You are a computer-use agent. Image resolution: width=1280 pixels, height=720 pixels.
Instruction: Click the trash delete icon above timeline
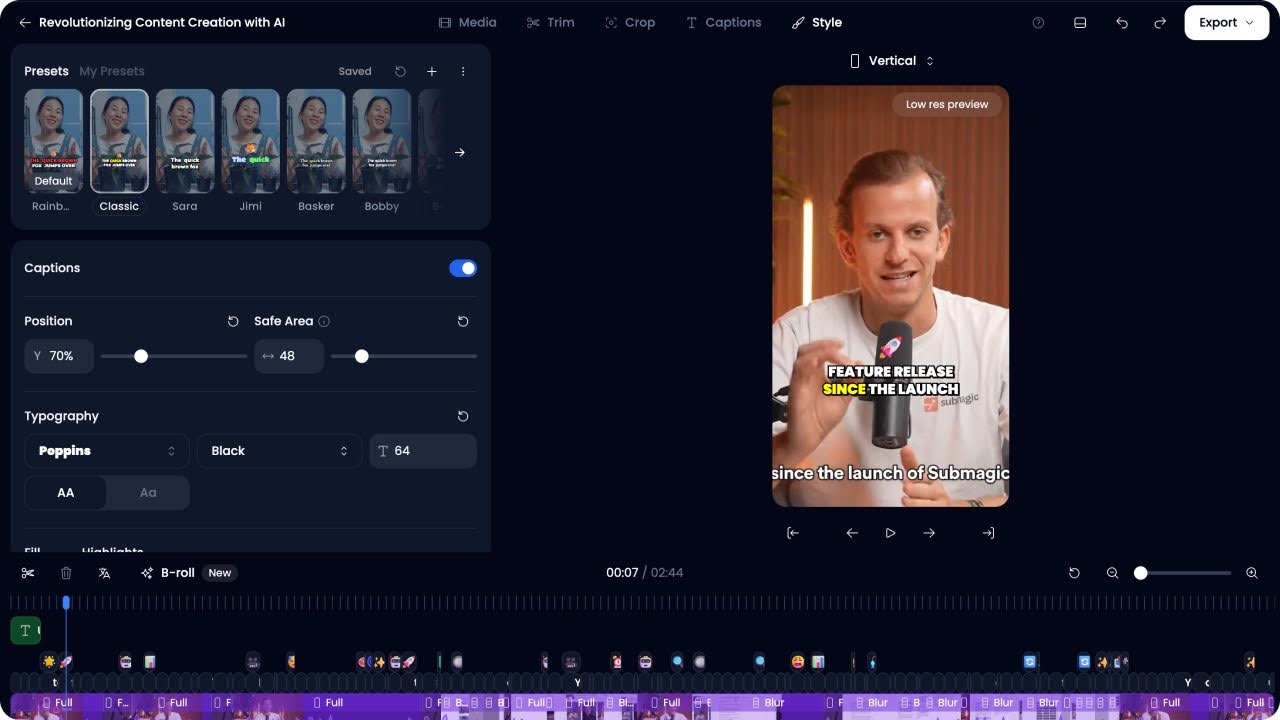[66, 573]
